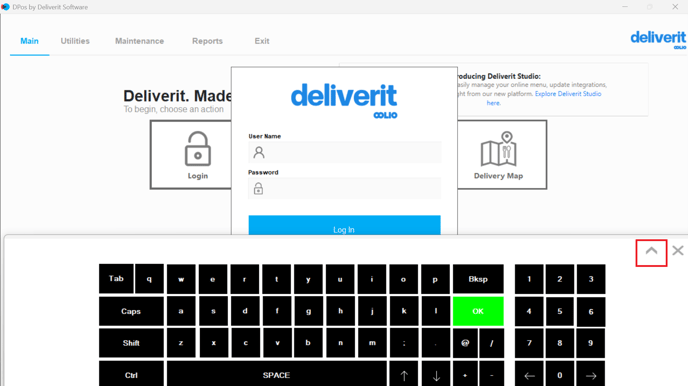Tap numpad key 3
Image resolution: width=688 pixels, height=386 pixels.
(x=591, y=279)
